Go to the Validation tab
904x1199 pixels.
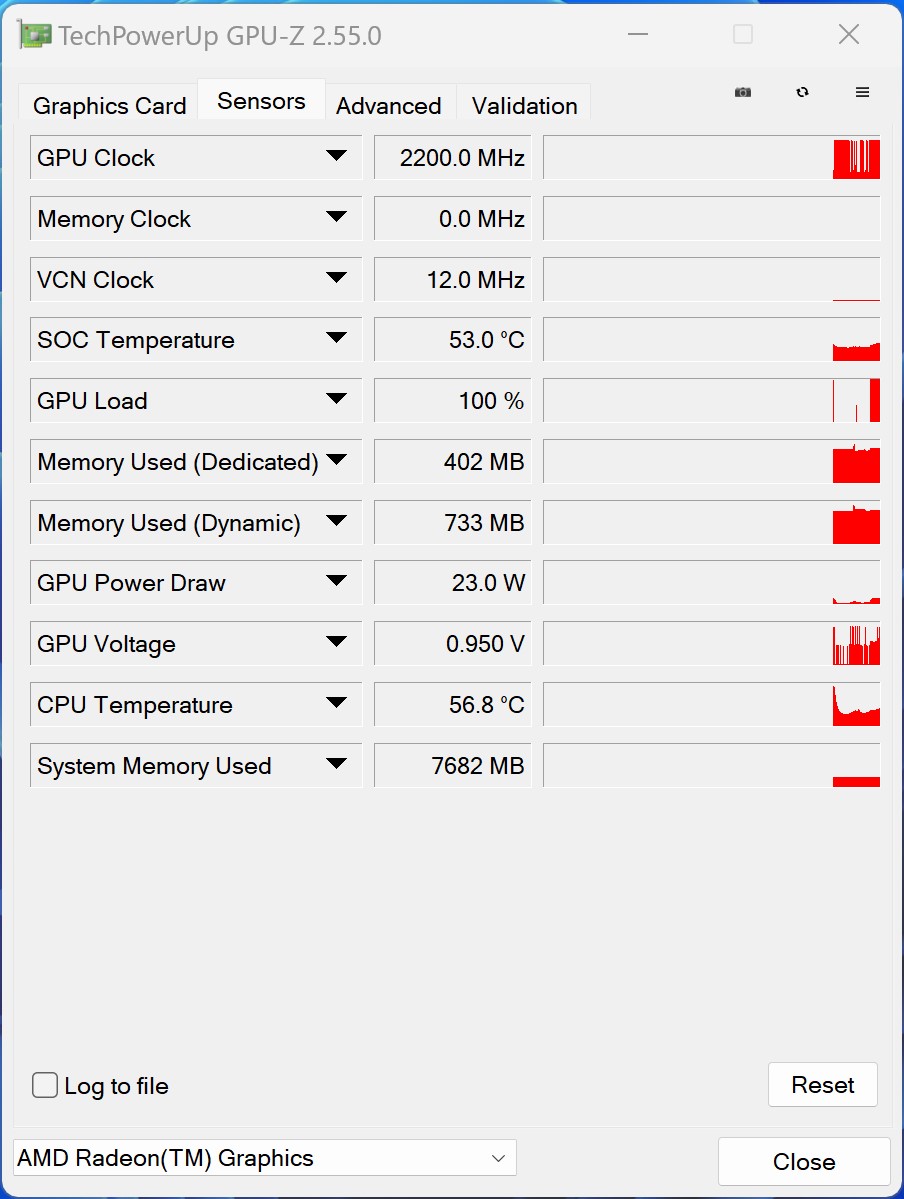click(x=525, y=106)
